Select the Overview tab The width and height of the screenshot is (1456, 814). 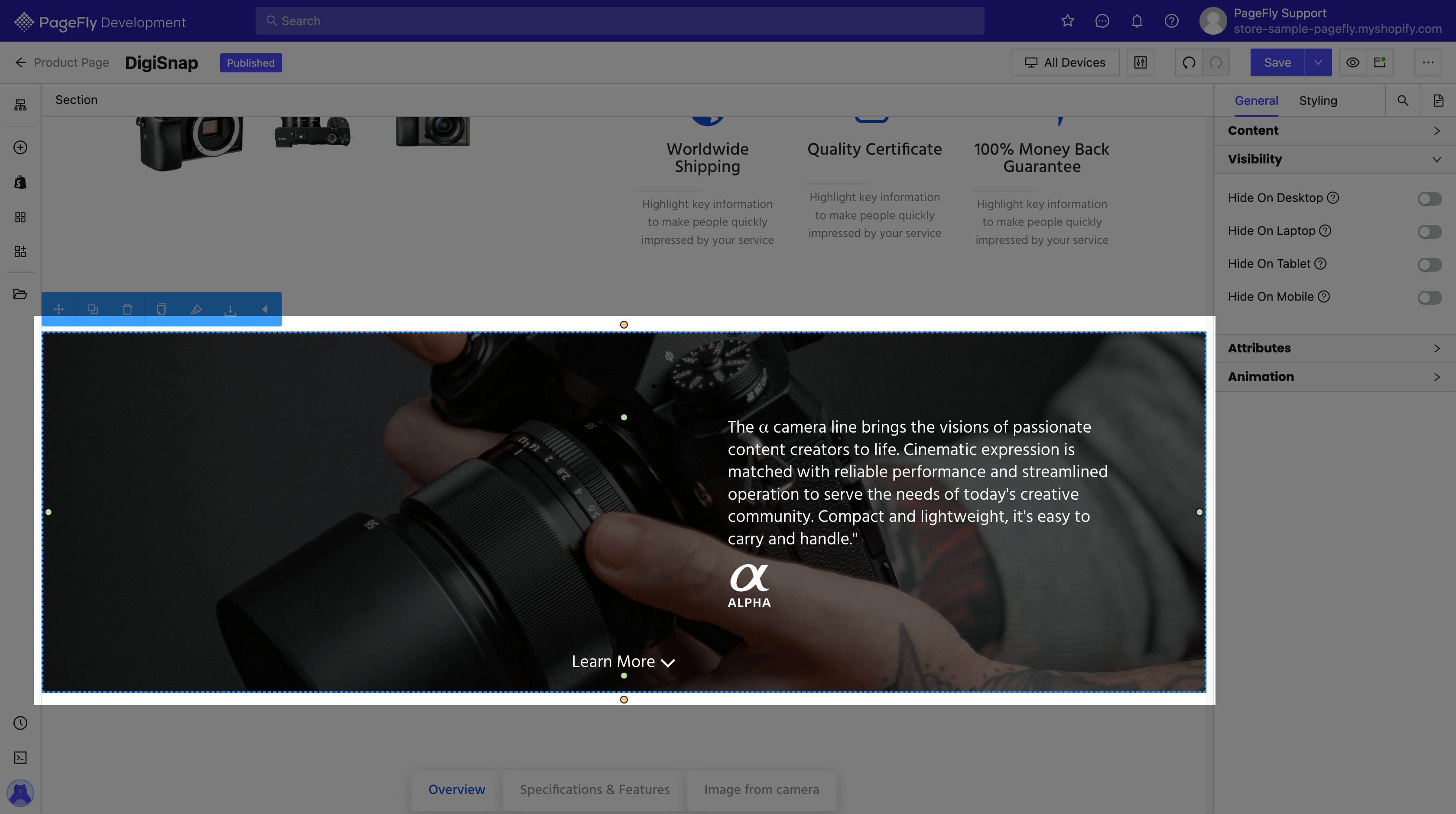pyautogui.click(x=457, y=790)
